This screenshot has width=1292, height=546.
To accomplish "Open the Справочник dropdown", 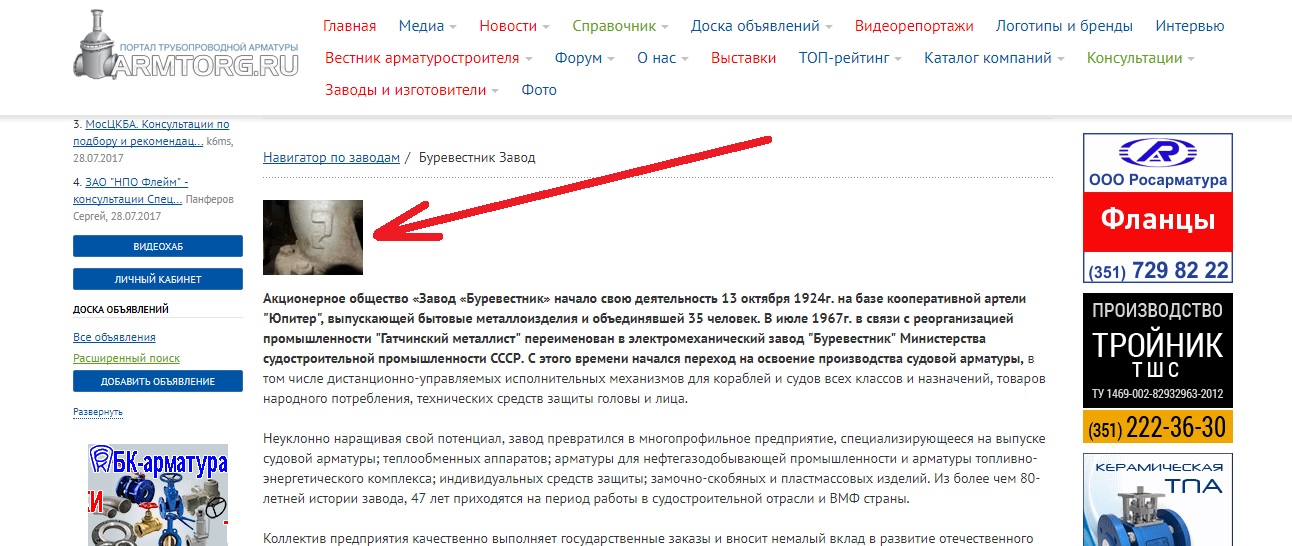I will click(620, 26).
